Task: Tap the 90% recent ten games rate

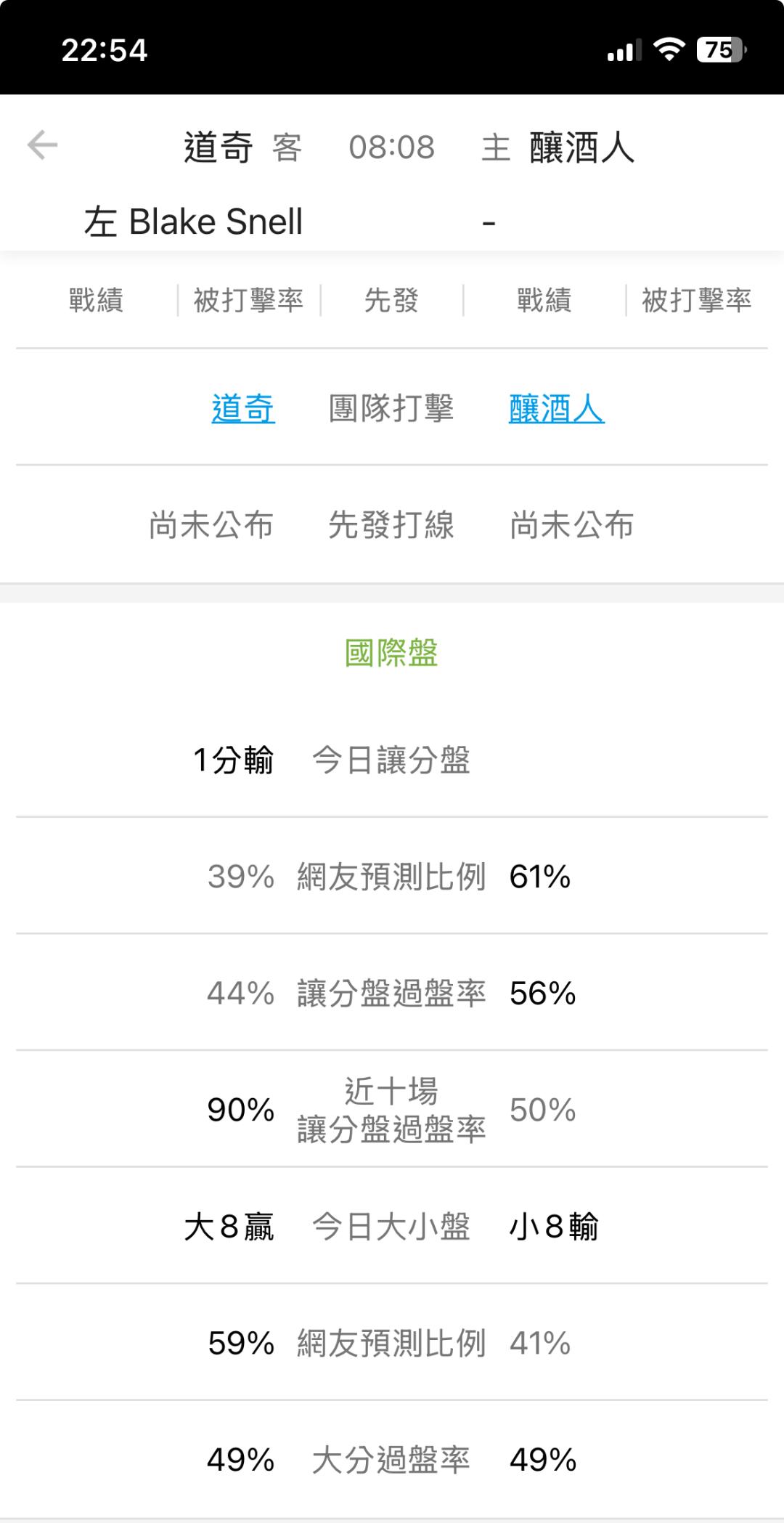Action: coord(241,1110)
